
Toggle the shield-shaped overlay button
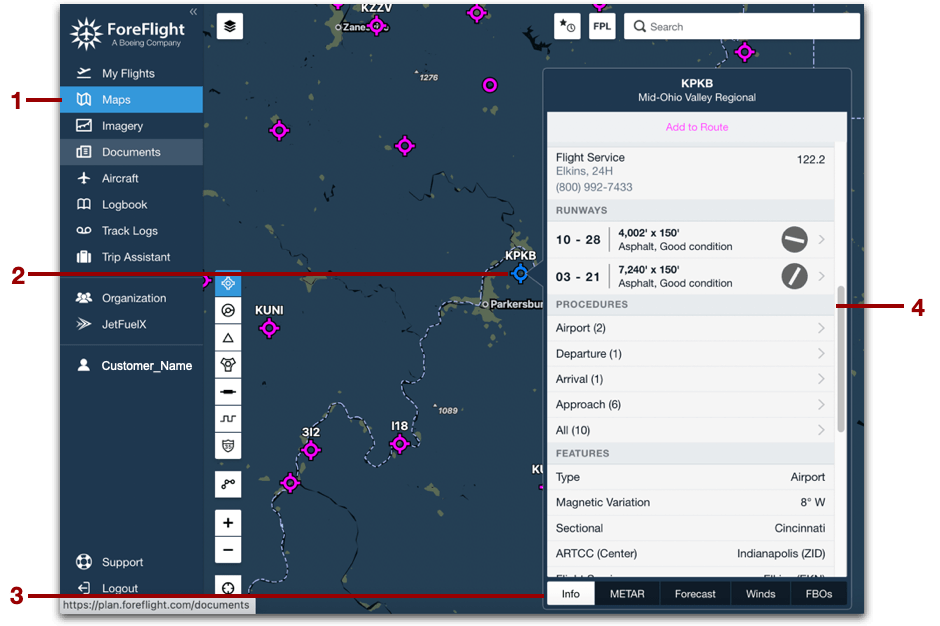click(228, 446)
